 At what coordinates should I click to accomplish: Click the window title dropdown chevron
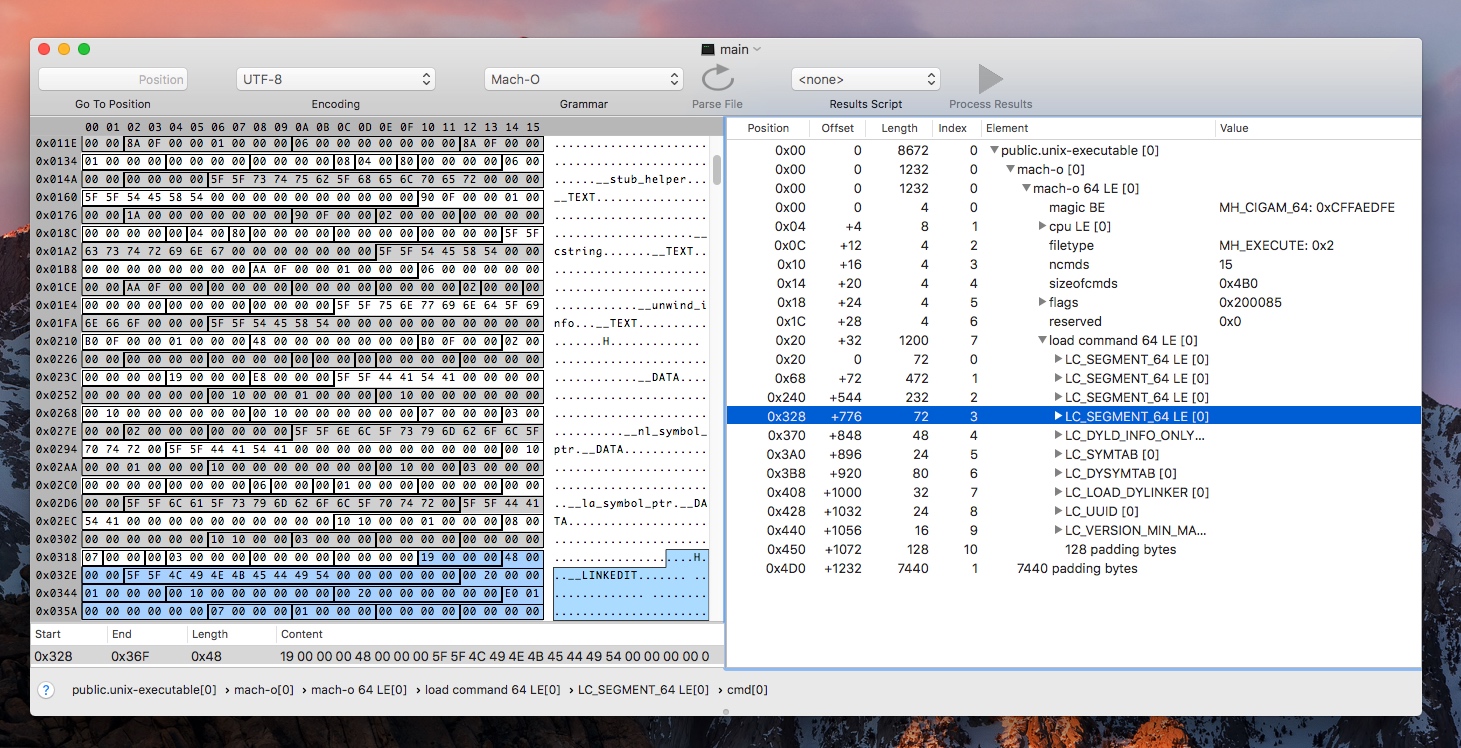point(757,49)
